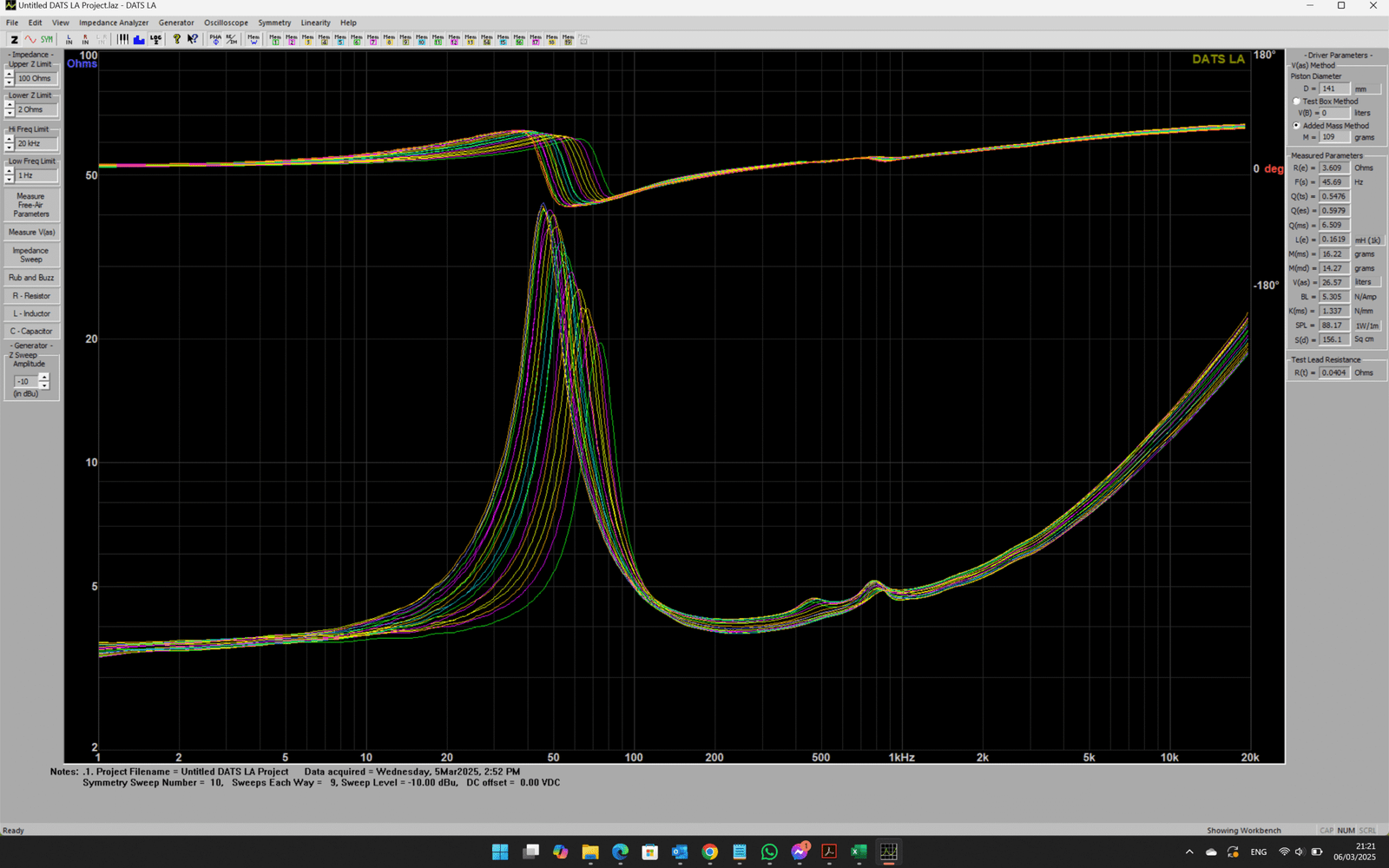Open the piston diameter mm units selector
This screenshot has width=1389, height=868.
pyautogui.click(x=1366, y=89)
